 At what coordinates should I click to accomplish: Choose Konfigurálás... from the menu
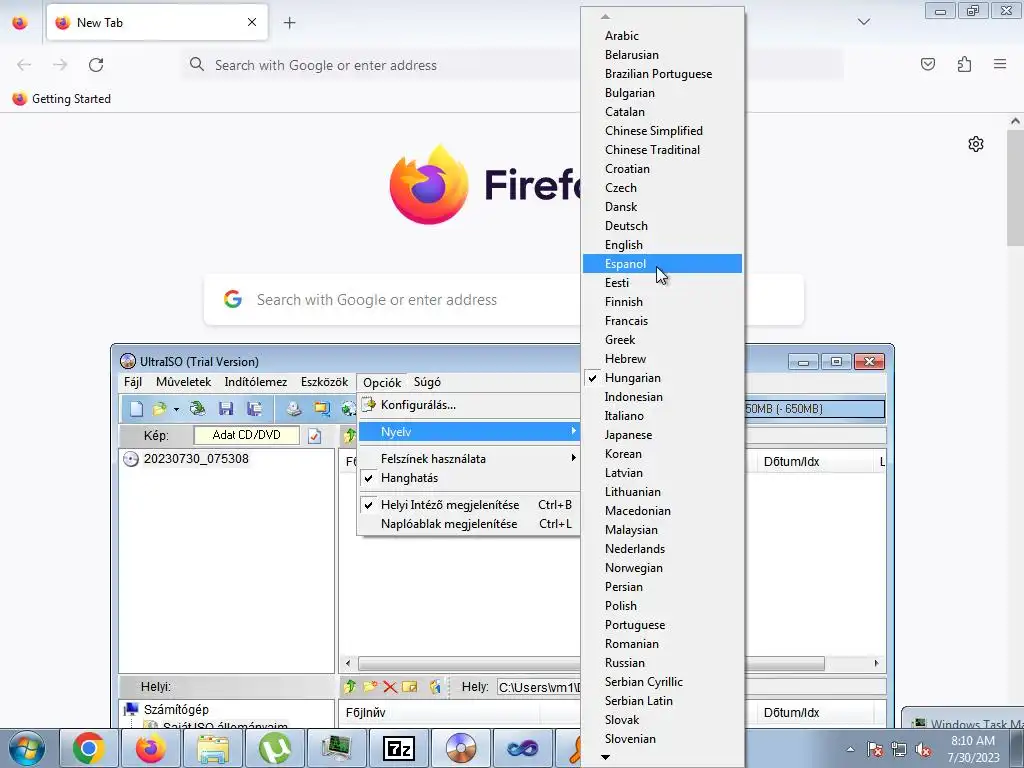pyautogui.click(x=468, y=405)
